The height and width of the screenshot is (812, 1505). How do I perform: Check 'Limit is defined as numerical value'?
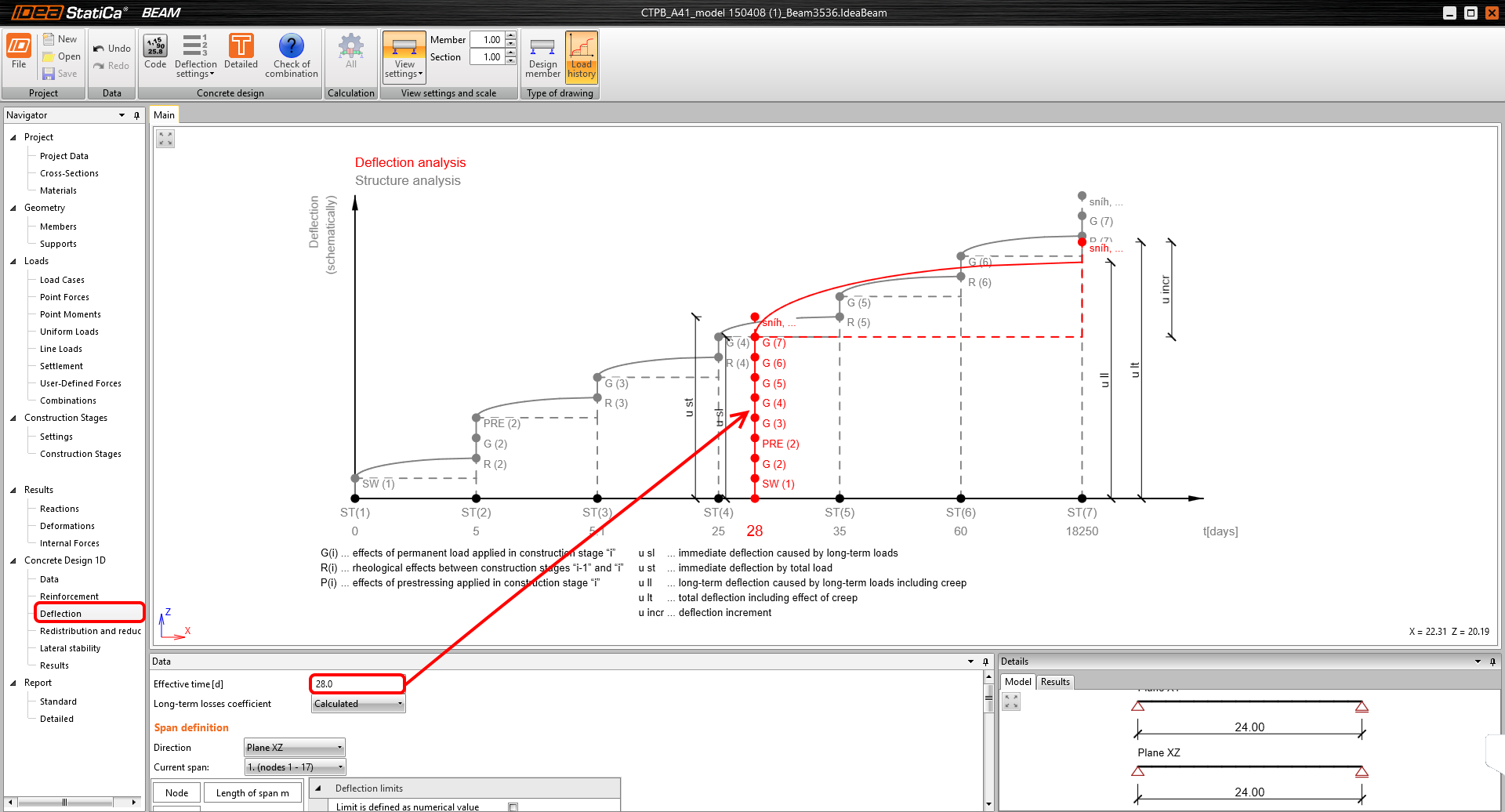click(x=513, y=806)
